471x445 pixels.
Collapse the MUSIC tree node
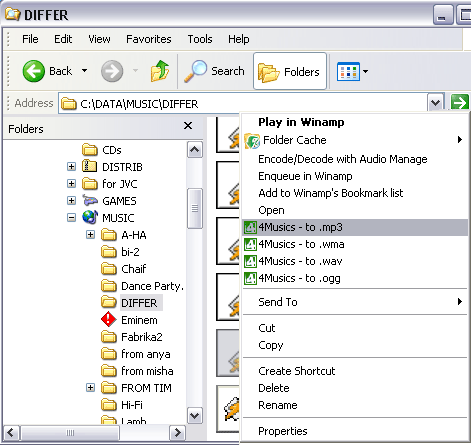coord(71,218)
